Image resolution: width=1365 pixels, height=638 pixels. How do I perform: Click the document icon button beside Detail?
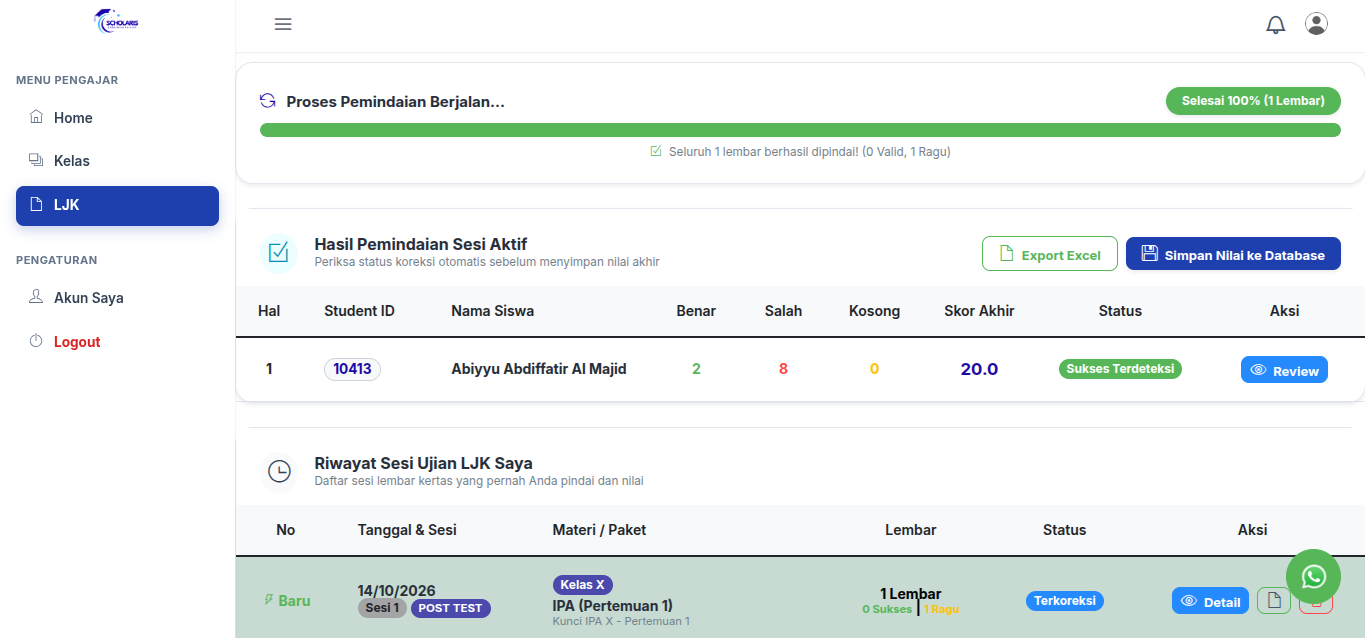pyautogui.click(x=1274, y=601)
